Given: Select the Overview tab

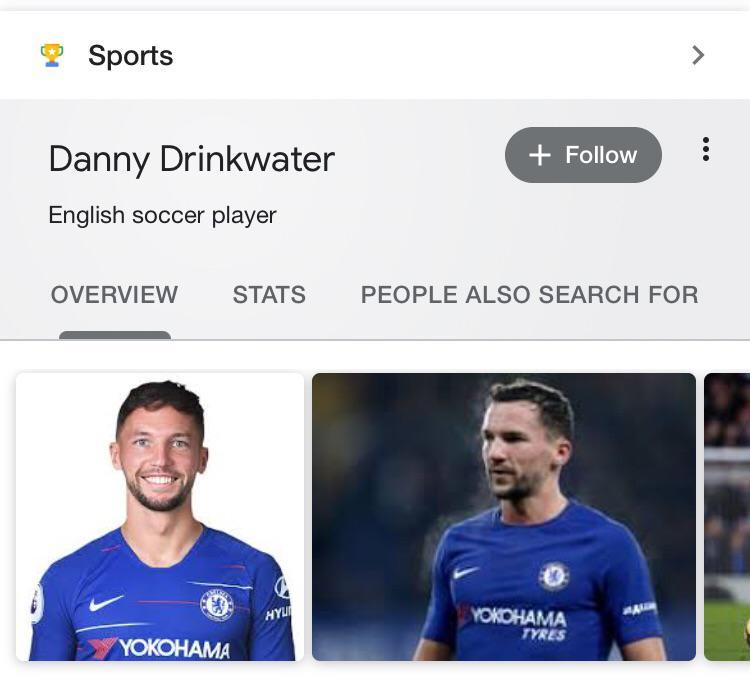Looking at the screenshot, I should (114, 295).
